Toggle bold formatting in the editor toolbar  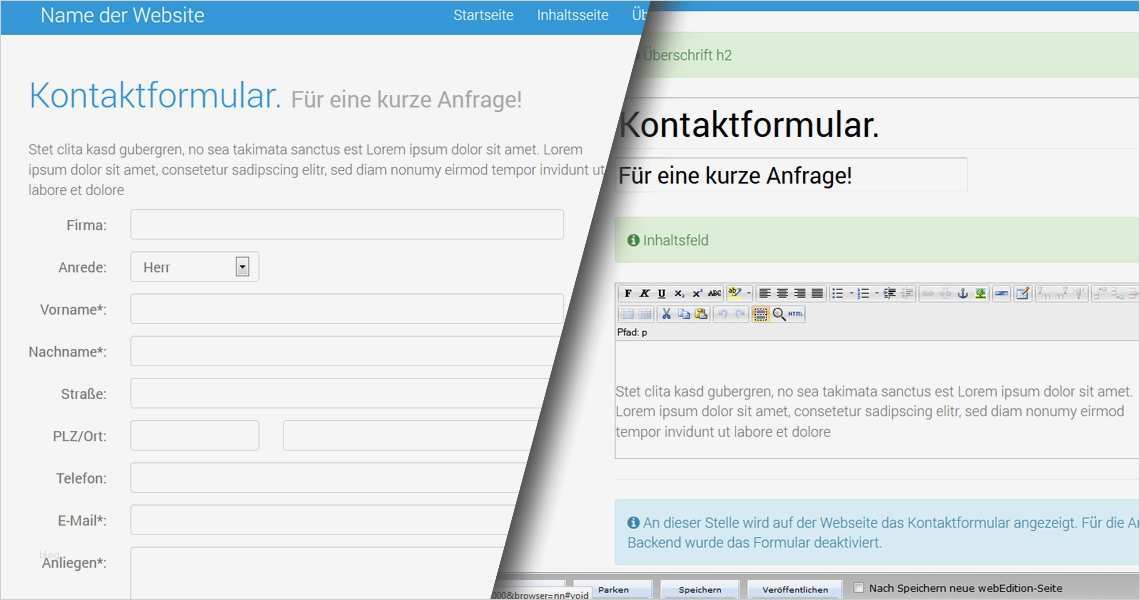click(x=628, y=293)
